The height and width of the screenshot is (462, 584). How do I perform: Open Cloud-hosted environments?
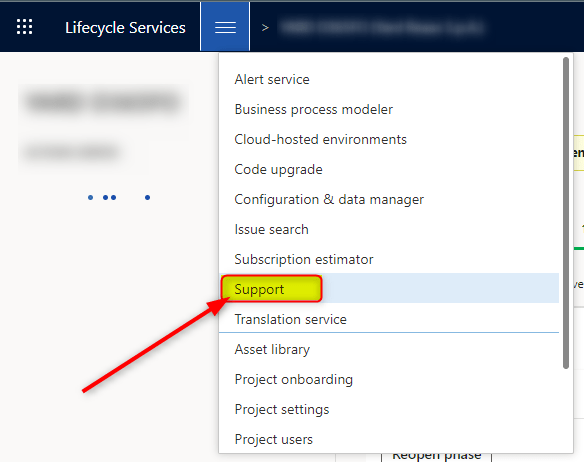389,139
